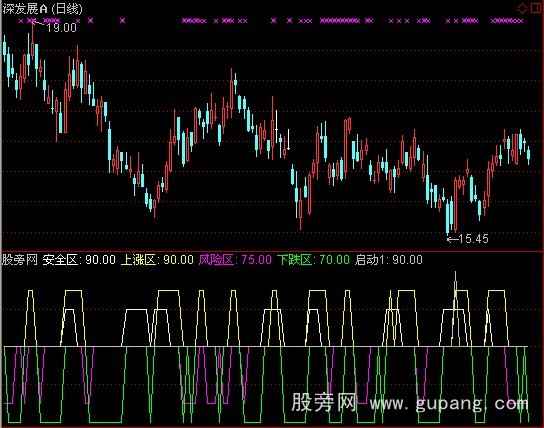The height and width of the screenshot is (428, 544).
Task: Click the 上涨区: 90.00 indicator value
Action: (x=157, y=259)
